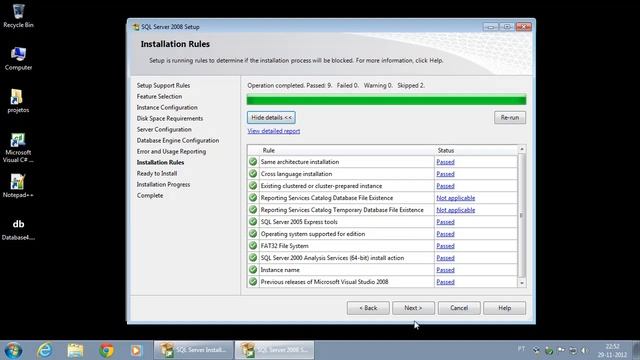This screenshot has width=640, height=360.
Task: Click check icon for SQL Server 2005 Express tools
Action: [x=253, y=222]
